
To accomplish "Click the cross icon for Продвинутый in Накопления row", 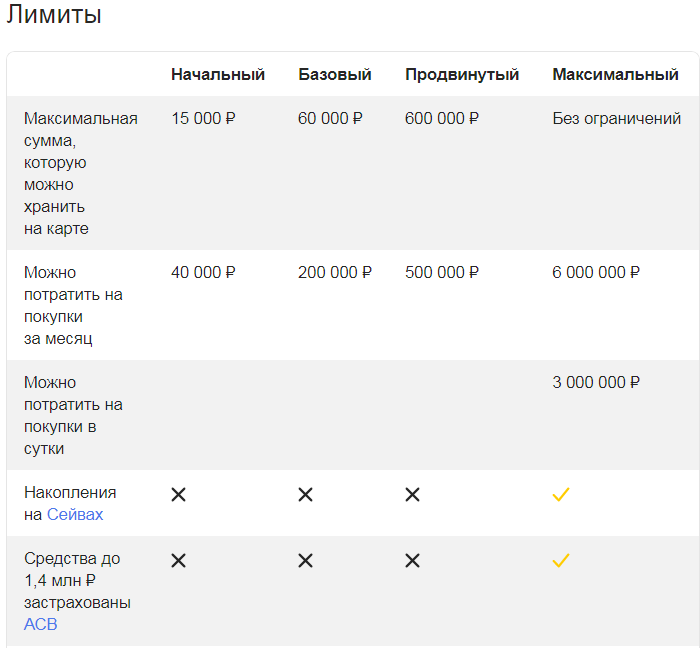I will [412, 494].
